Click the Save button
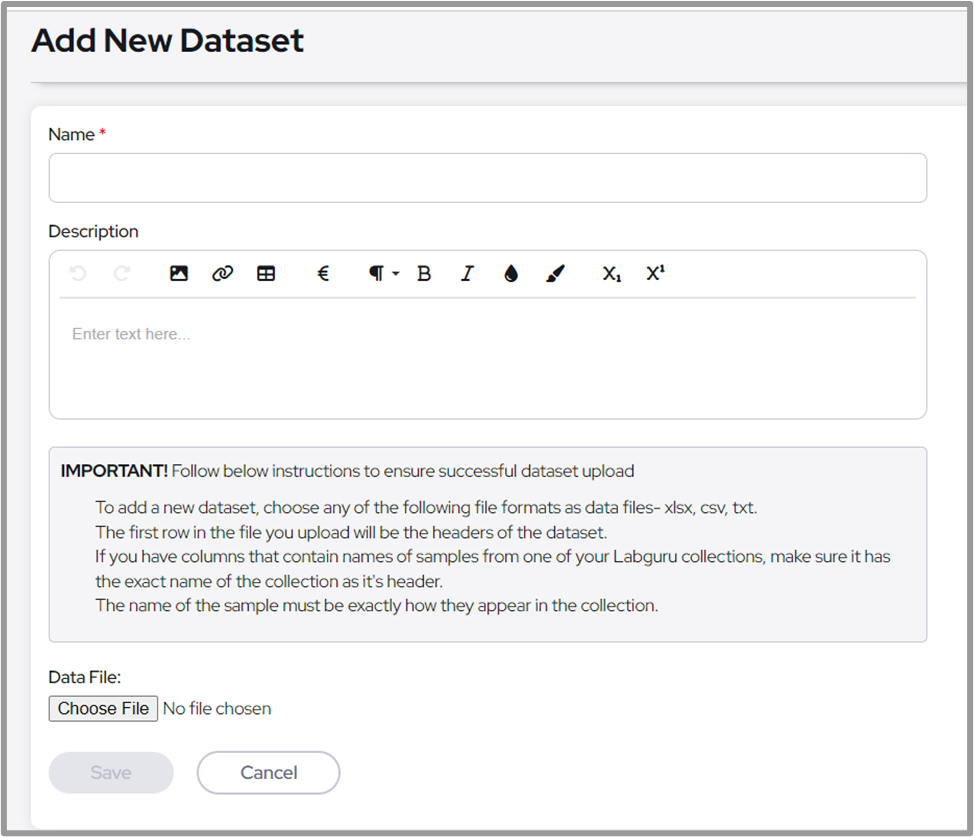Viewport: 974px width, 837px height. (x=111, y=772)
